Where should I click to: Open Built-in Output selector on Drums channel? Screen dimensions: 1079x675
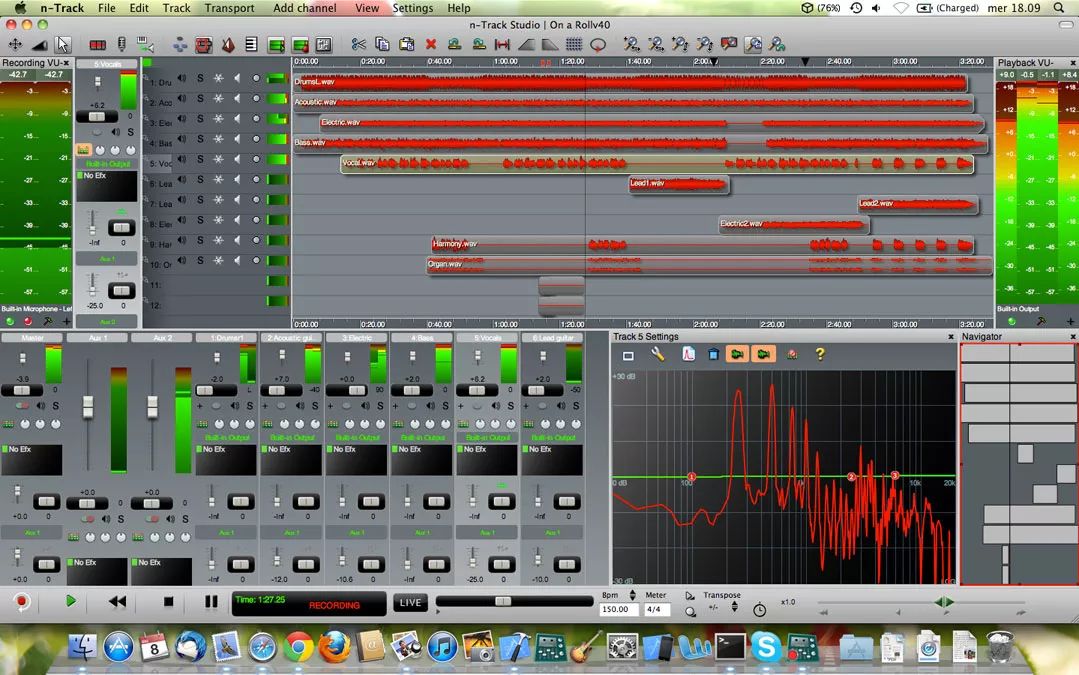(226, 438)
